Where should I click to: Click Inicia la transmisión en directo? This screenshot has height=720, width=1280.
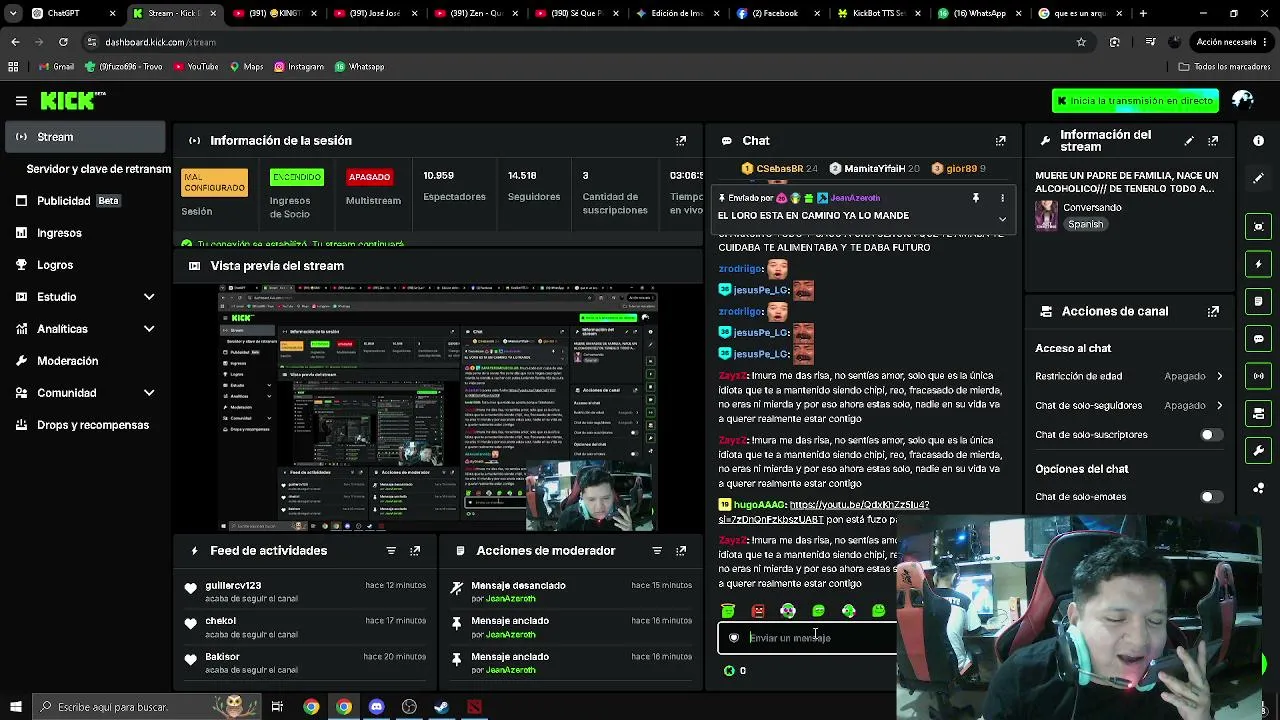pyautogui.click(x=1135, y=101)
